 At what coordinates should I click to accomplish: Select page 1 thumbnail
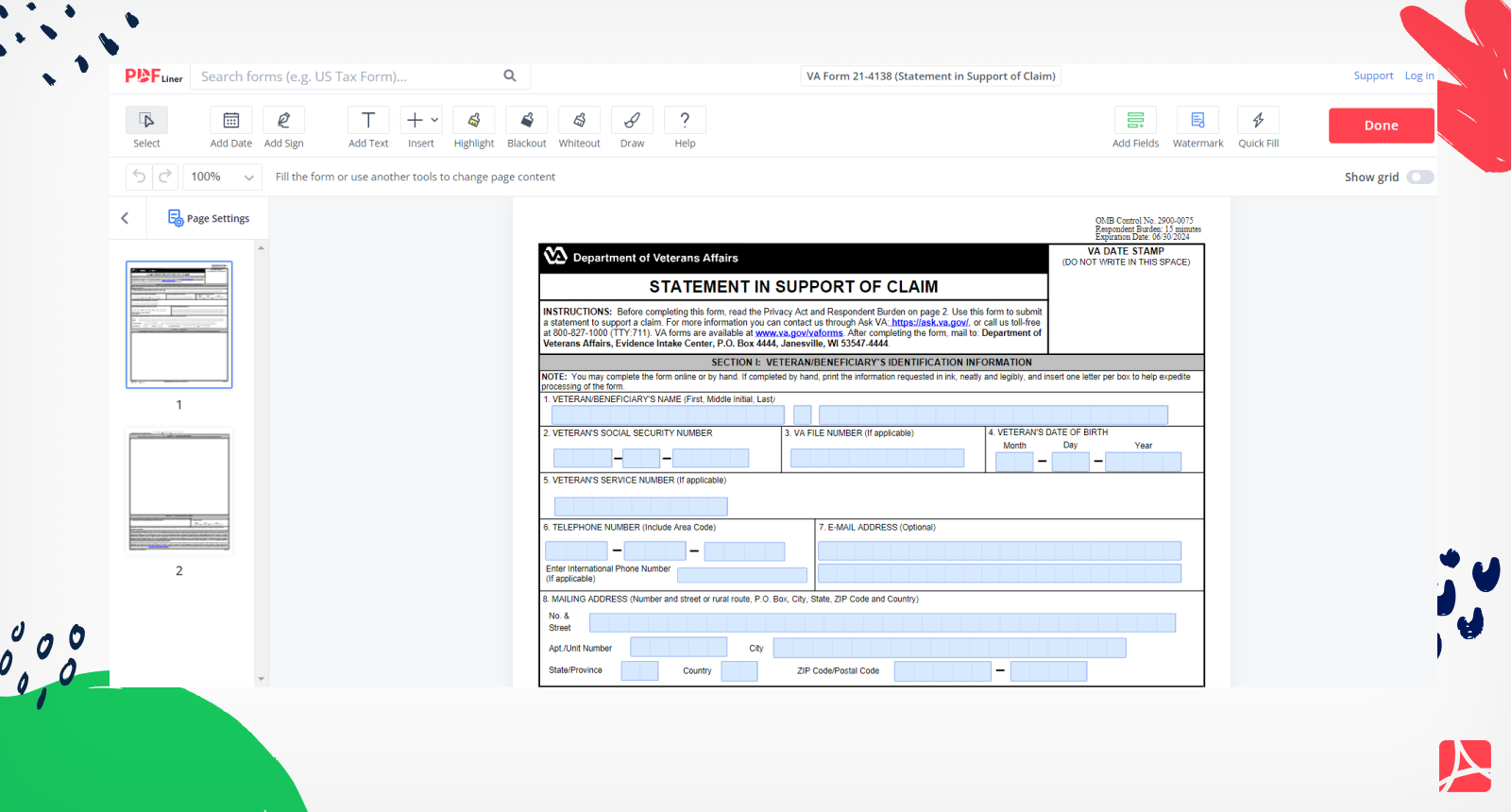(179, 325)
